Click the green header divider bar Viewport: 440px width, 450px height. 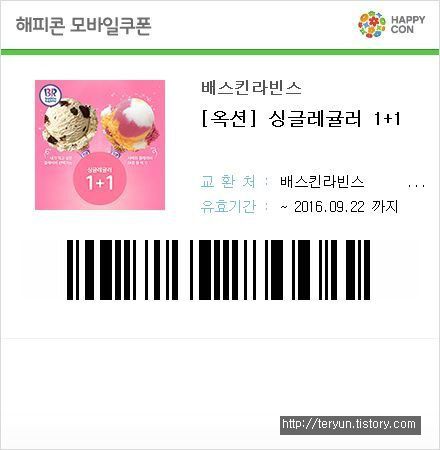click(220, 52)
